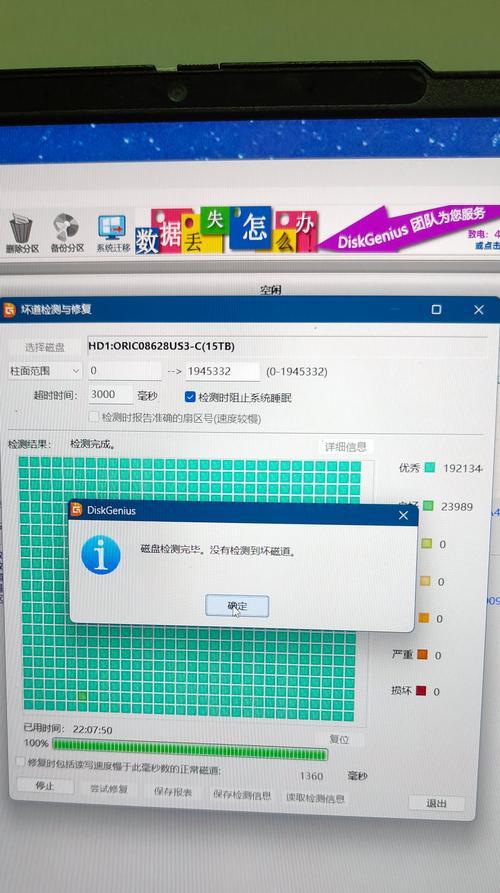This screenshot has width=500, height=893.
Task: Click the 损坏 red color swatch
Action: pos(421,691)
